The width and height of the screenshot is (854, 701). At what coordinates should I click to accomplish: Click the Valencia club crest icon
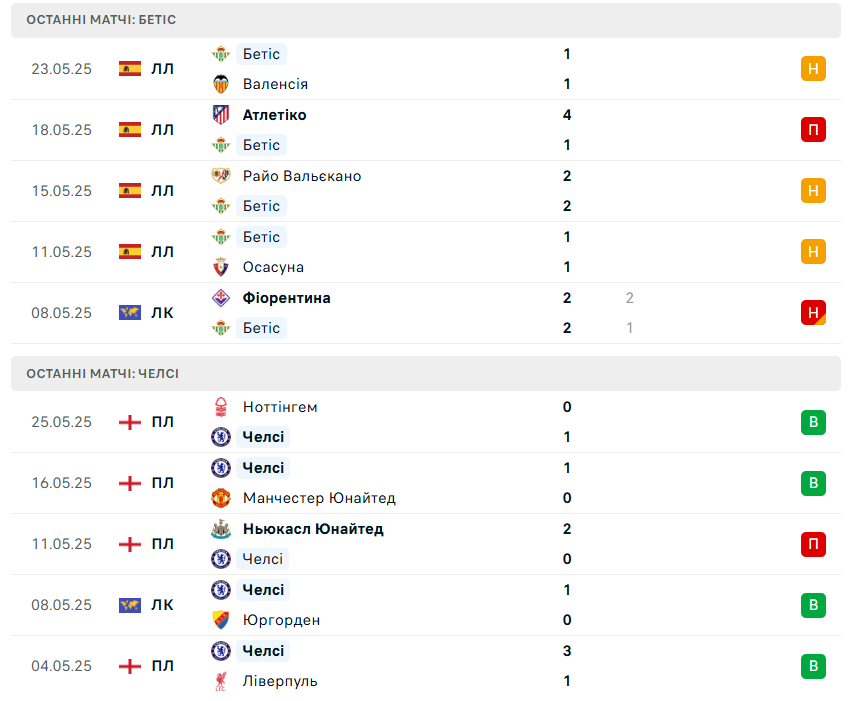tap(221, 84)
